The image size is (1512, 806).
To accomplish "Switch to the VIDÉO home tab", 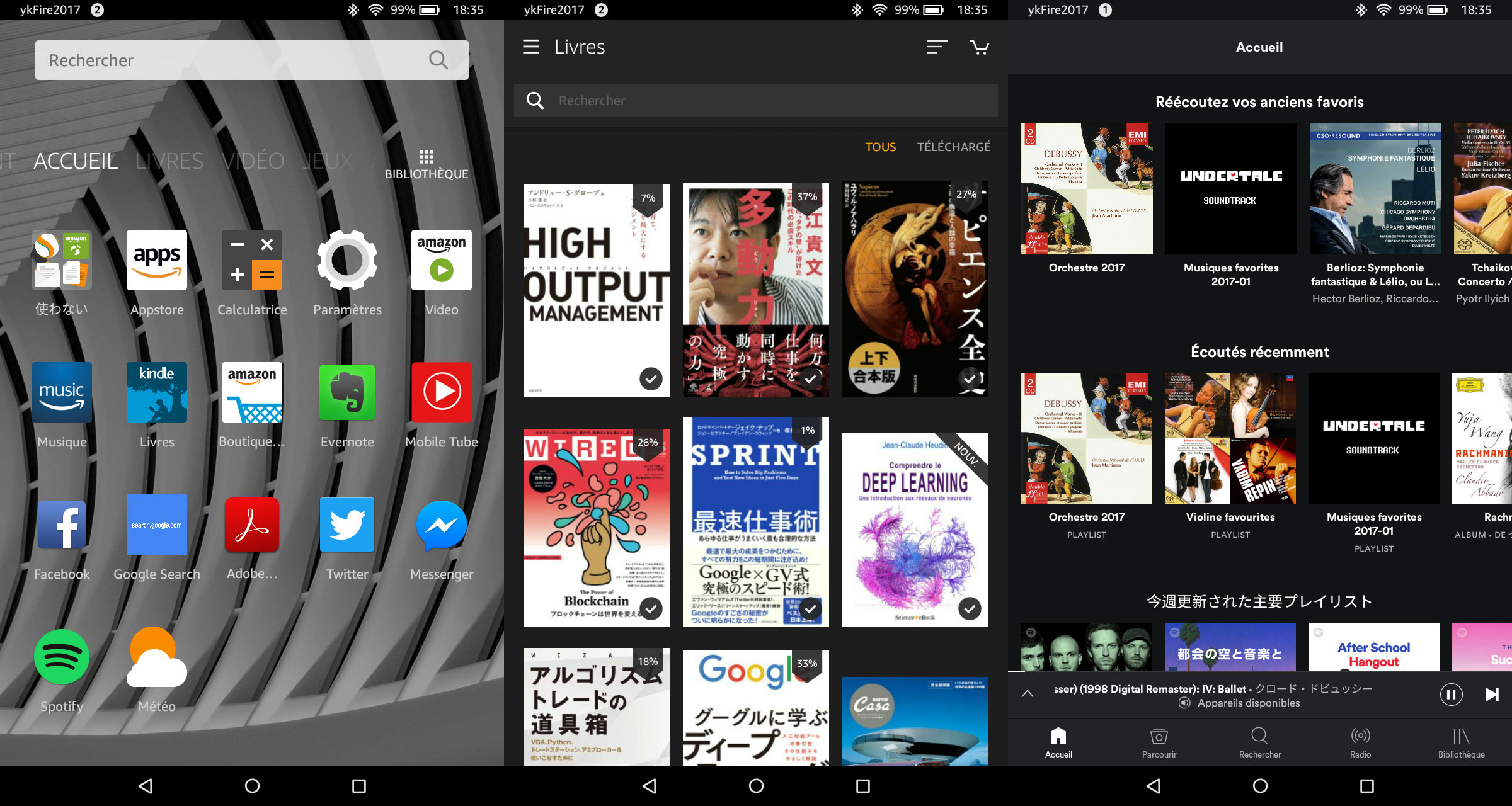I will click(253, 161).
